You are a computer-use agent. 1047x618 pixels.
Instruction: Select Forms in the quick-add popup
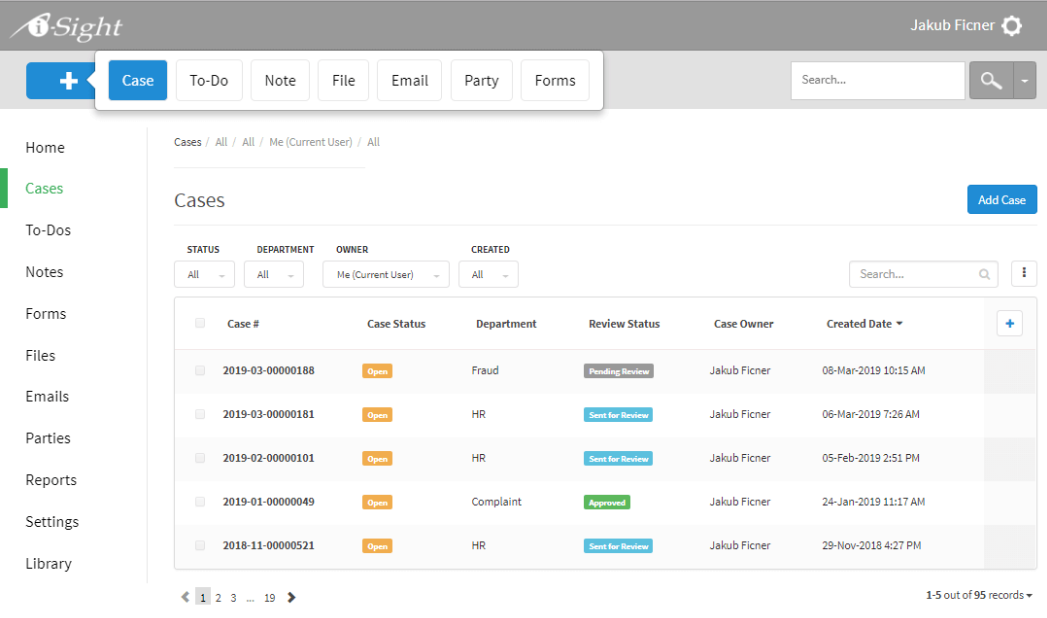(x=555, y=80)
